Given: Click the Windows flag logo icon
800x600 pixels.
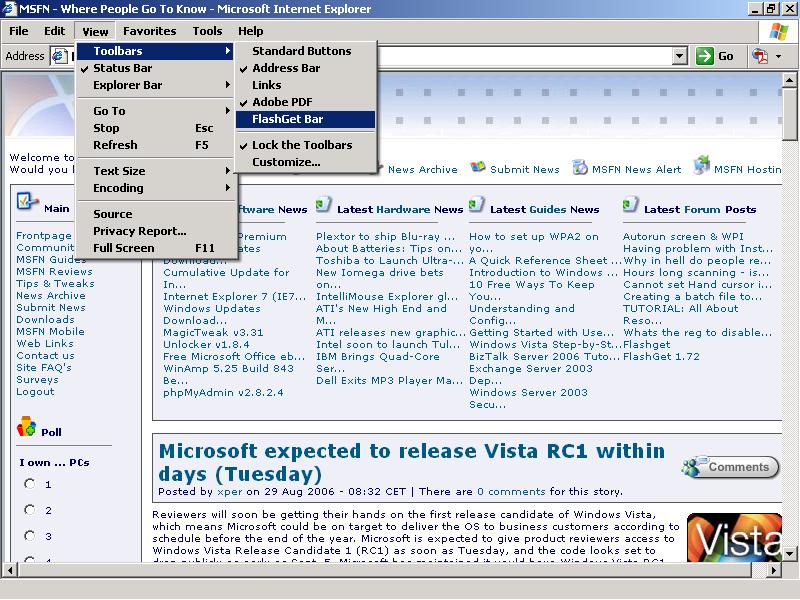Looking at the screenshot, I should click(x=779, y=32).
